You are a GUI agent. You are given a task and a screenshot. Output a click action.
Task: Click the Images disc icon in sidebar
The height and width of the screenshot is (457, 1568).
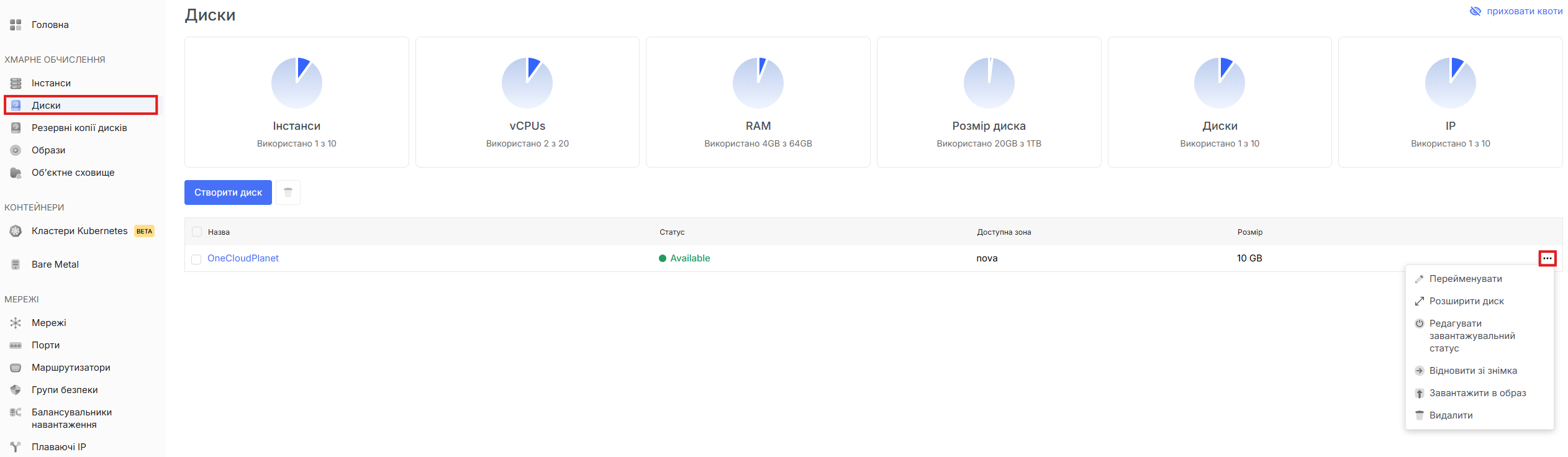(16, 150)
